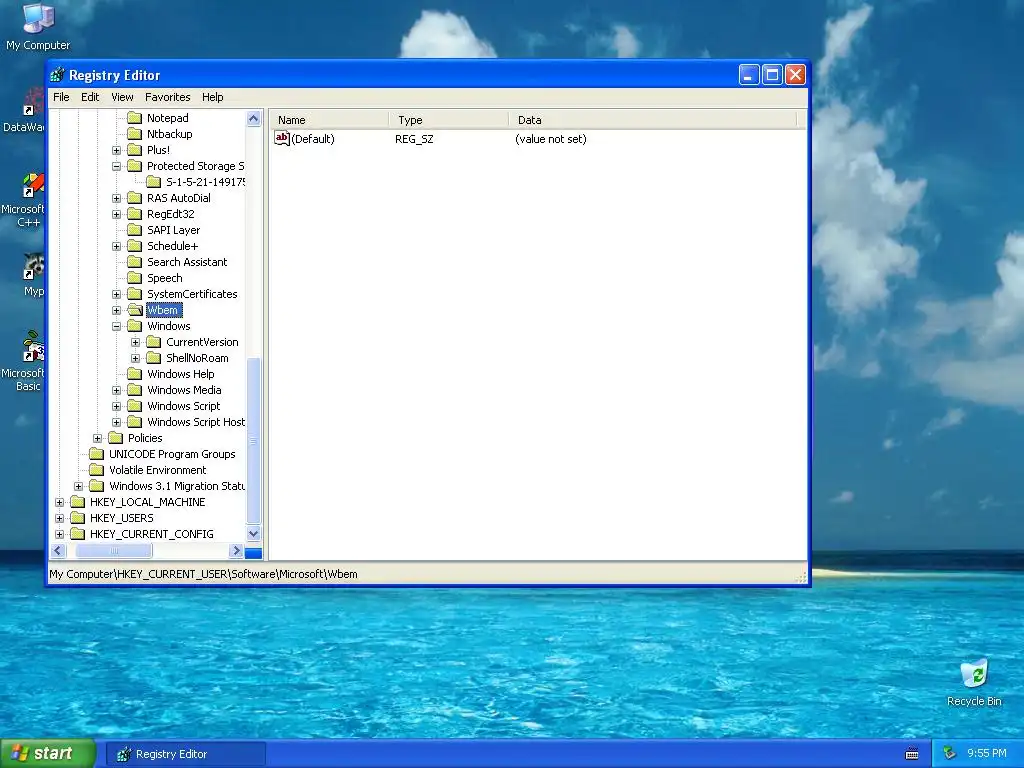Expand the RegEdt32 key
The image size is (1024, 768).
[116, 214]
